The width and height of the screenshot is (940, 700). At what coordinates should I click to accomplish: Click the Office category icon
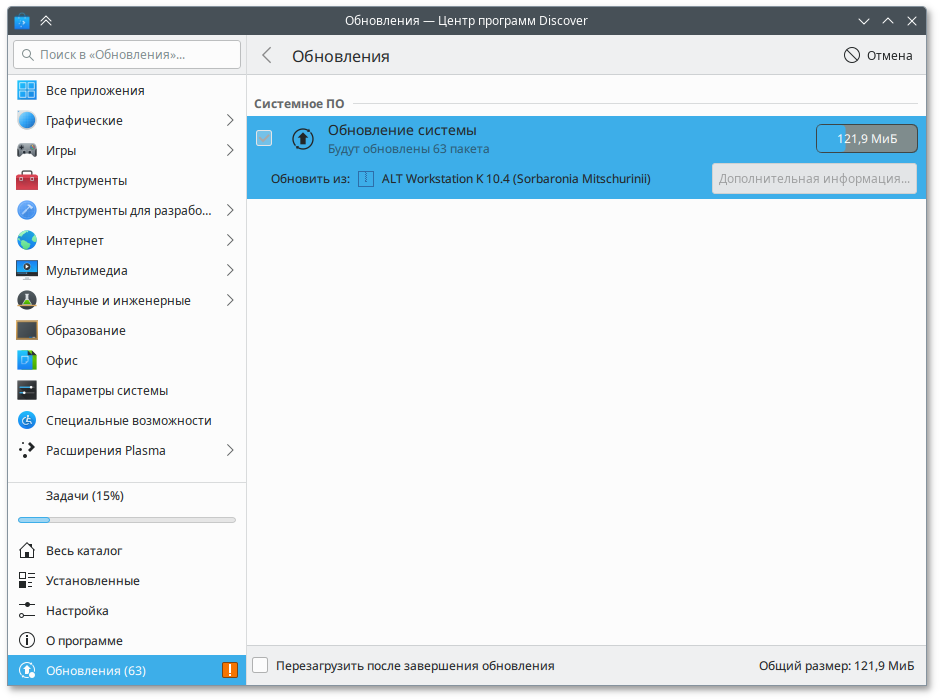[x=27, y=361]
